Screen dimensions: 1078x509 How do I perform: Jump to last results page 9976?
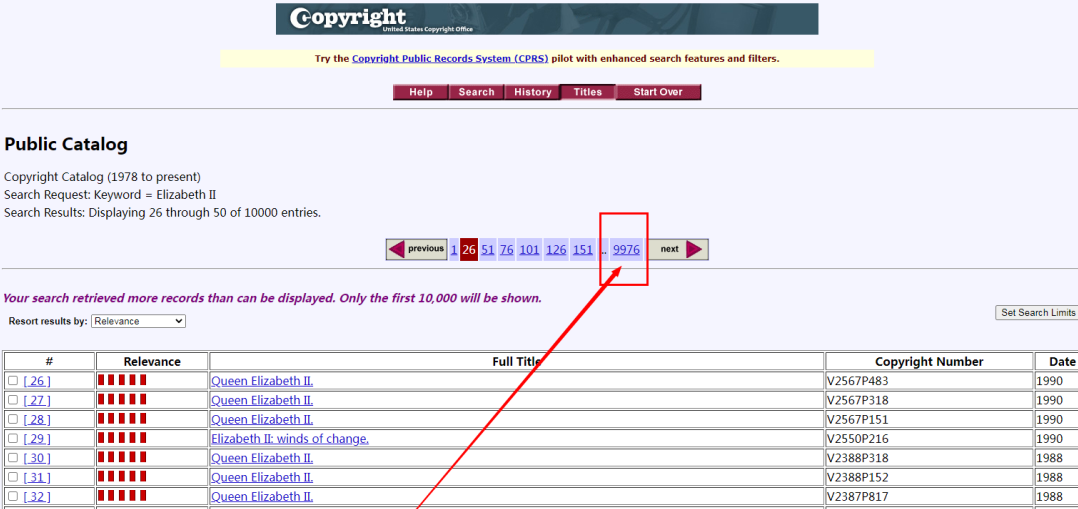click(626, 250)
